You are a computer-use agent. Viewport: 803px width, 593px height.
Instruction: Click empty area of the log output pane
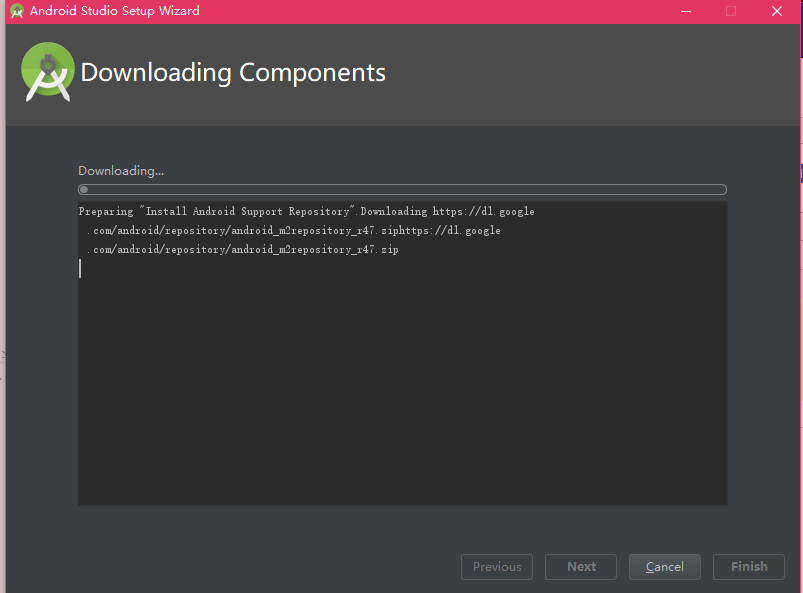pos(403,389)
